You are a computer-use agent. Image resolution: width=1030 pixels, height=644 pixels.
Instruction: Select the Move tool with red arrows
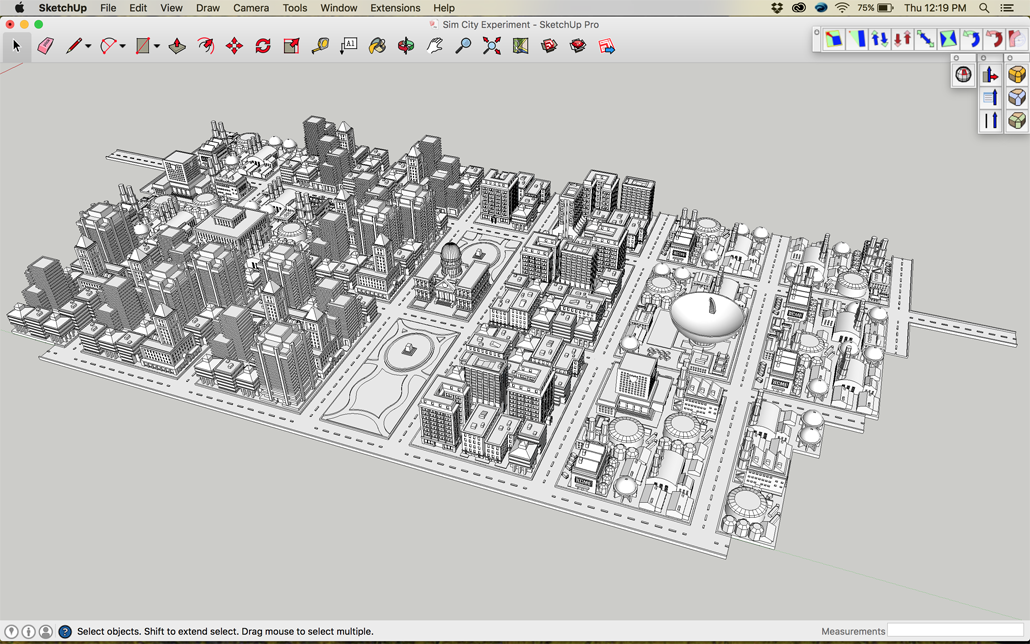(x=234, y=46)
